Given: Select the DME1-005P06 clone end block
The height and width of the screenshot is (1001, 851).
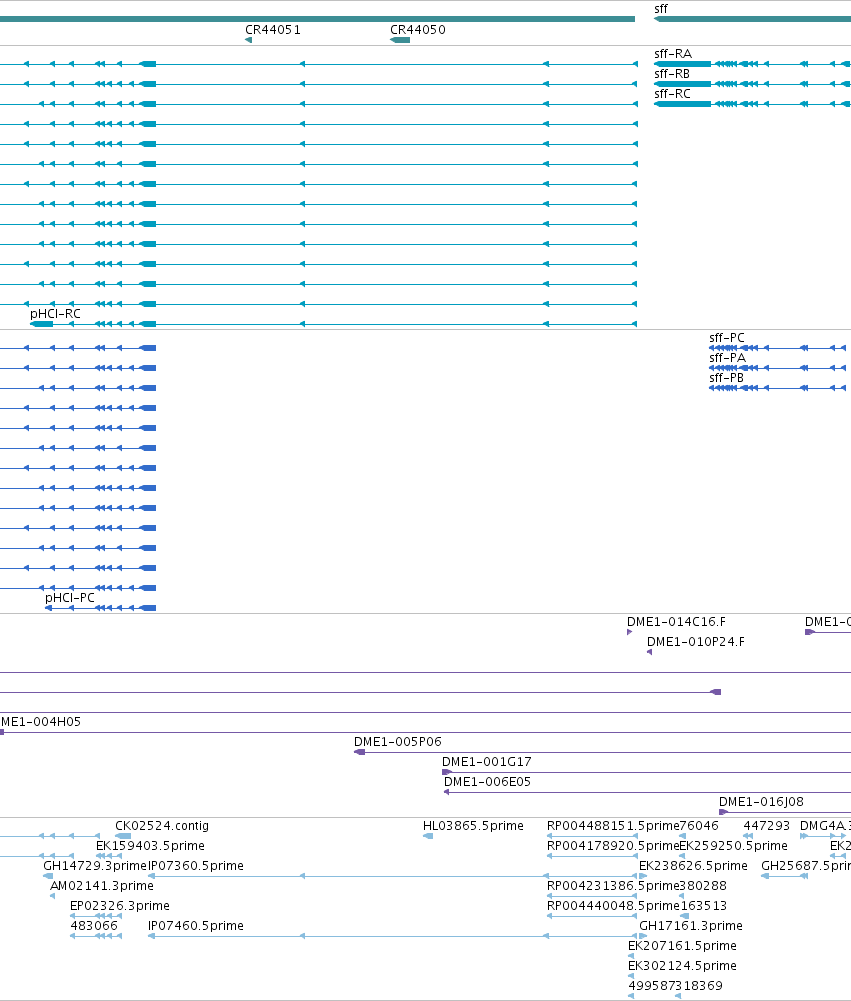Looking at the screenshot, I should click(359, 752).
